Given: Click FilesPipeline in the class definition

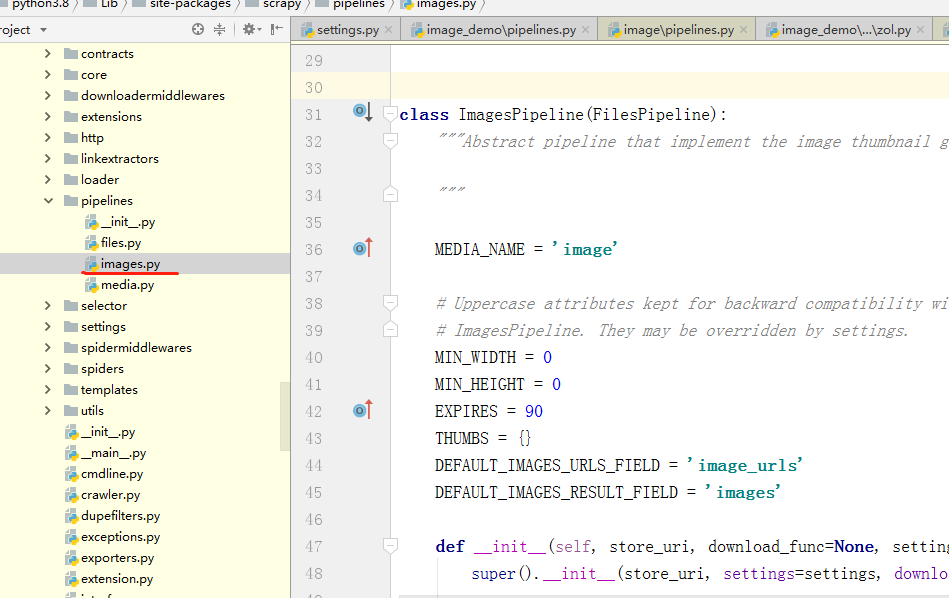Looking at the screenshot, I should click(x=650, y=114).
